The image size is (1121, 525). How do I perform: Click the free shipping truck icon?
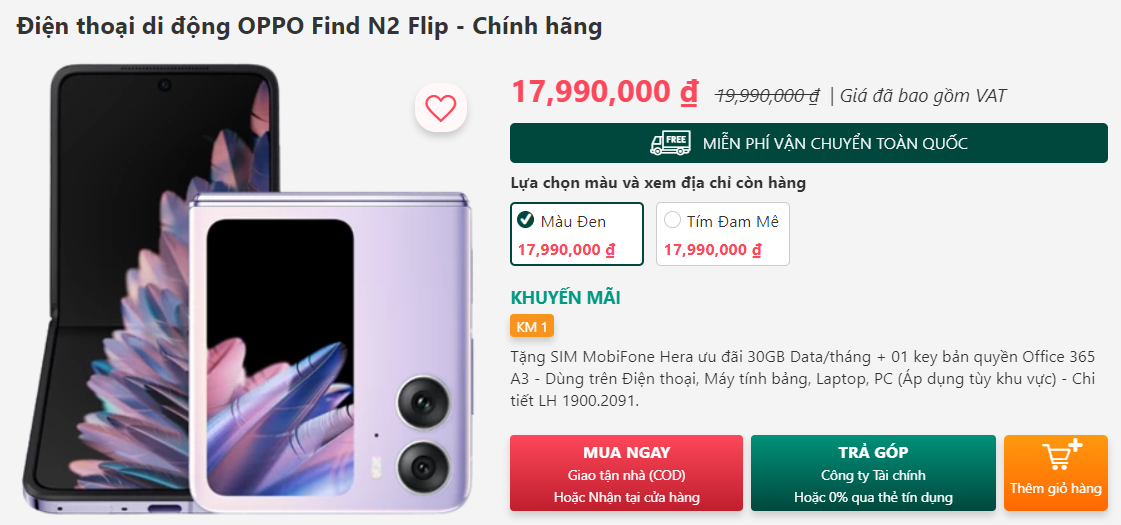pos(670,143)
